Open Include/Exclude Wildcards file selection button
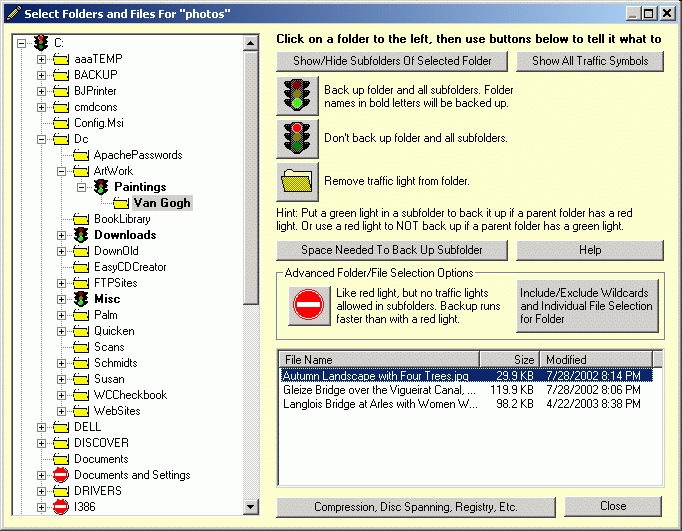 (587, 306)
